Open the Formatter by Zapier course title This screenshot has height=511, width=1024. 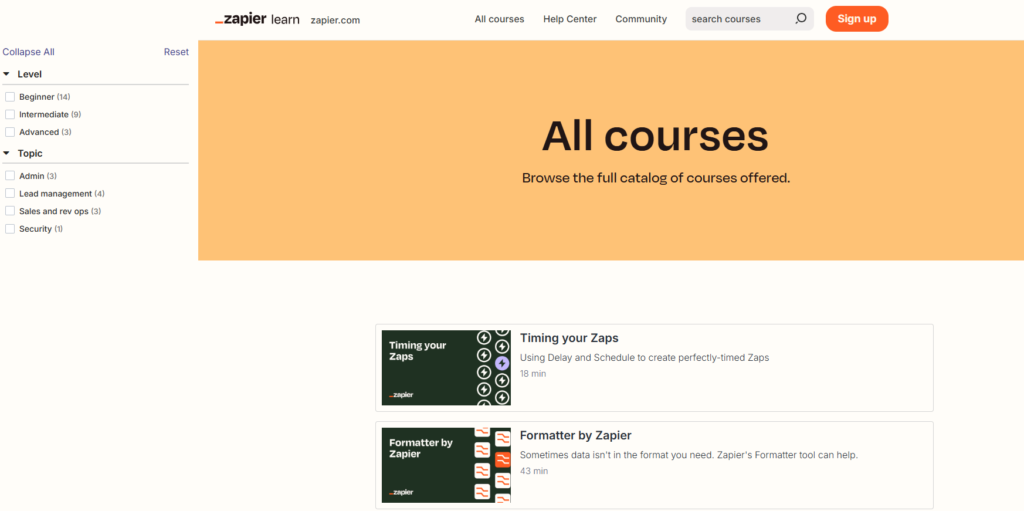pos(575,435)
